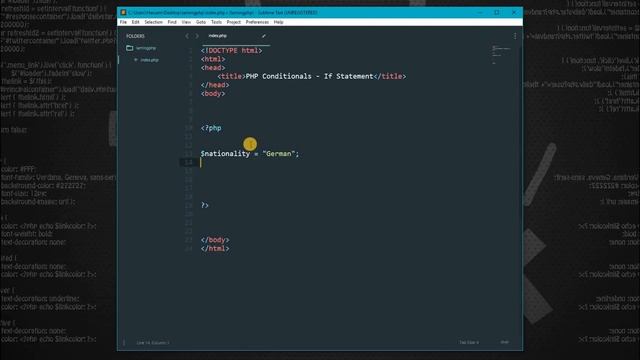Open the Find menu
Image resolution: width=640 pixels, height=360 pixels.
point(172,22)
